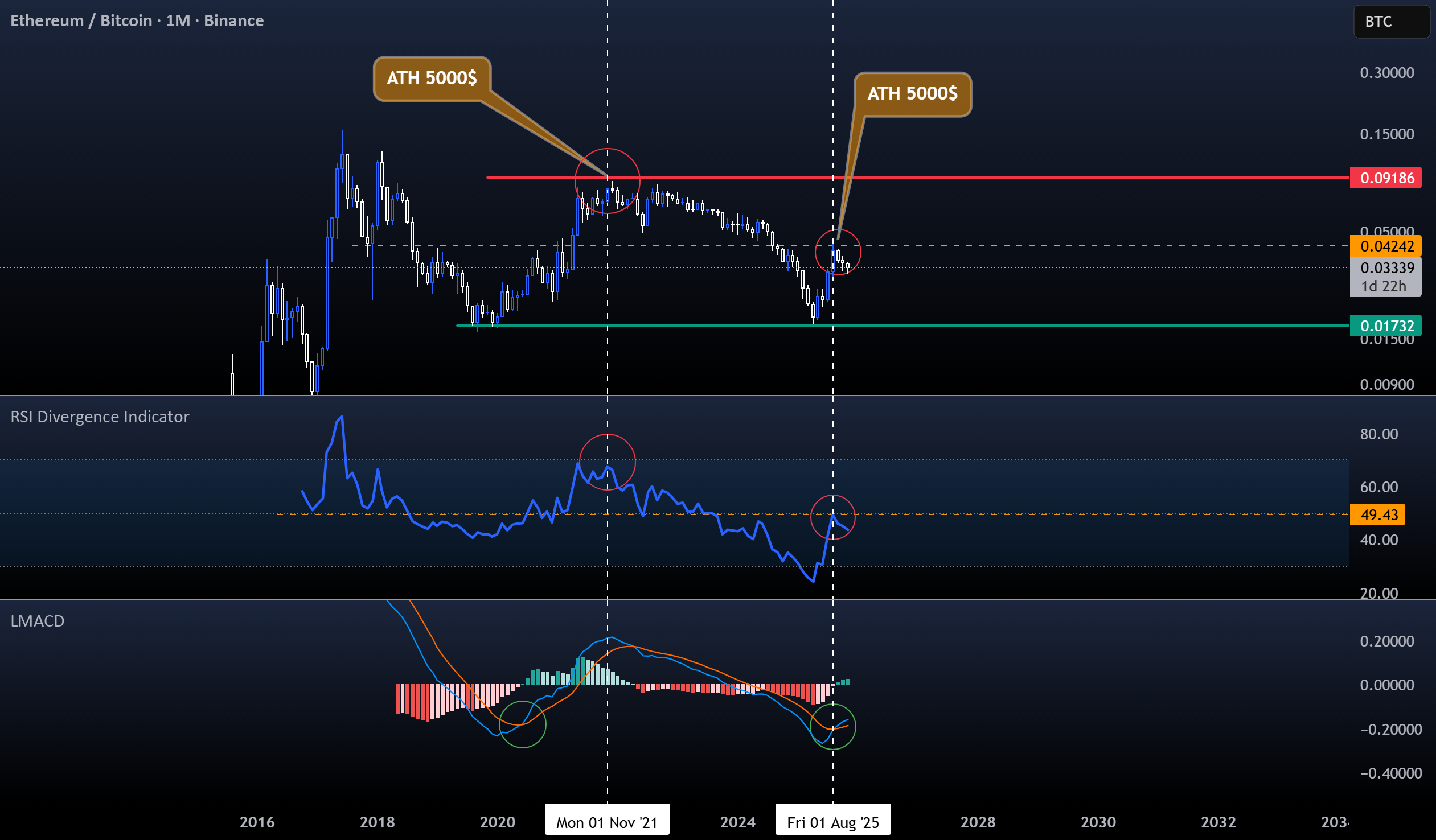This screenshot has width=1436, height=840.
Task: Click the LMACD indicator title
Action: click(x=38, y=621)
